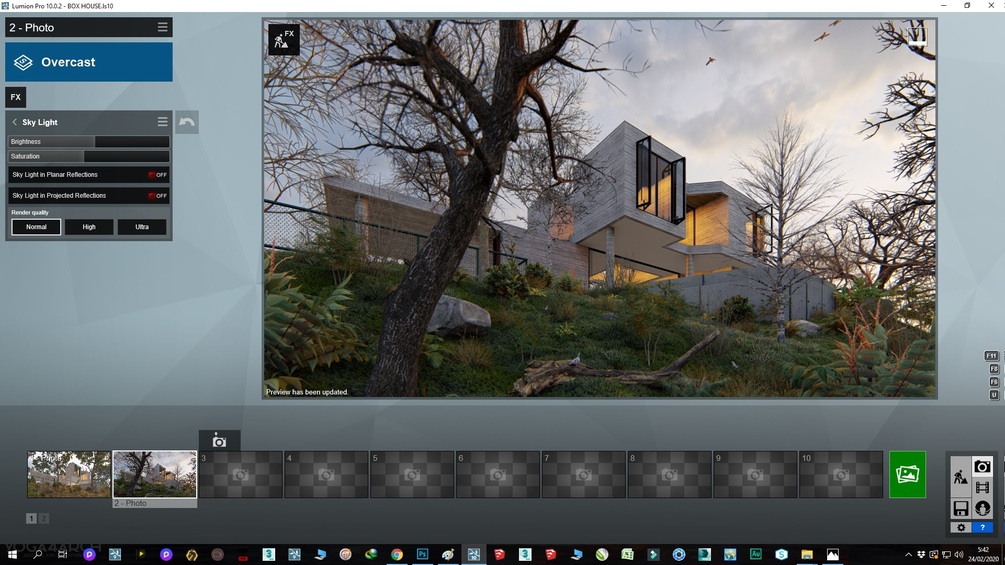This screenshot has height=565, width=1005.
Task: Switch to photo set page 2
Action: pyautogui.click(x=44, y=518)
